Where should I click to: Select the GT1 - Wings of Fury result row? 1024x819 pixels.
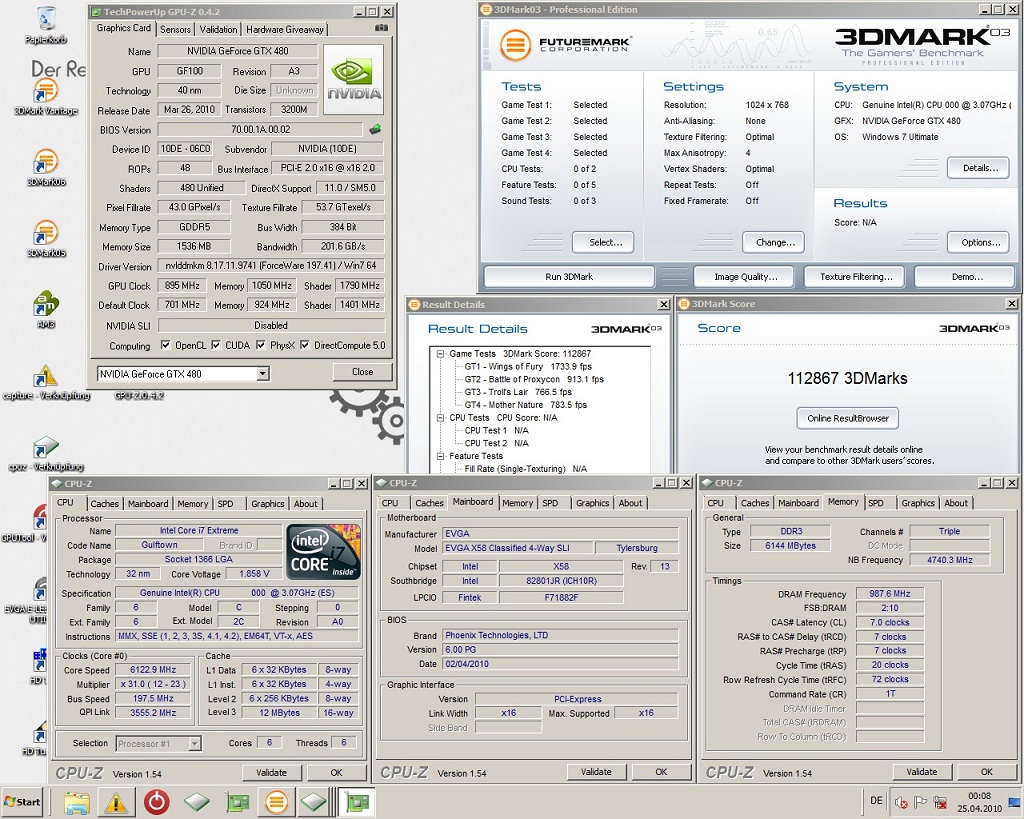point(528,366)
